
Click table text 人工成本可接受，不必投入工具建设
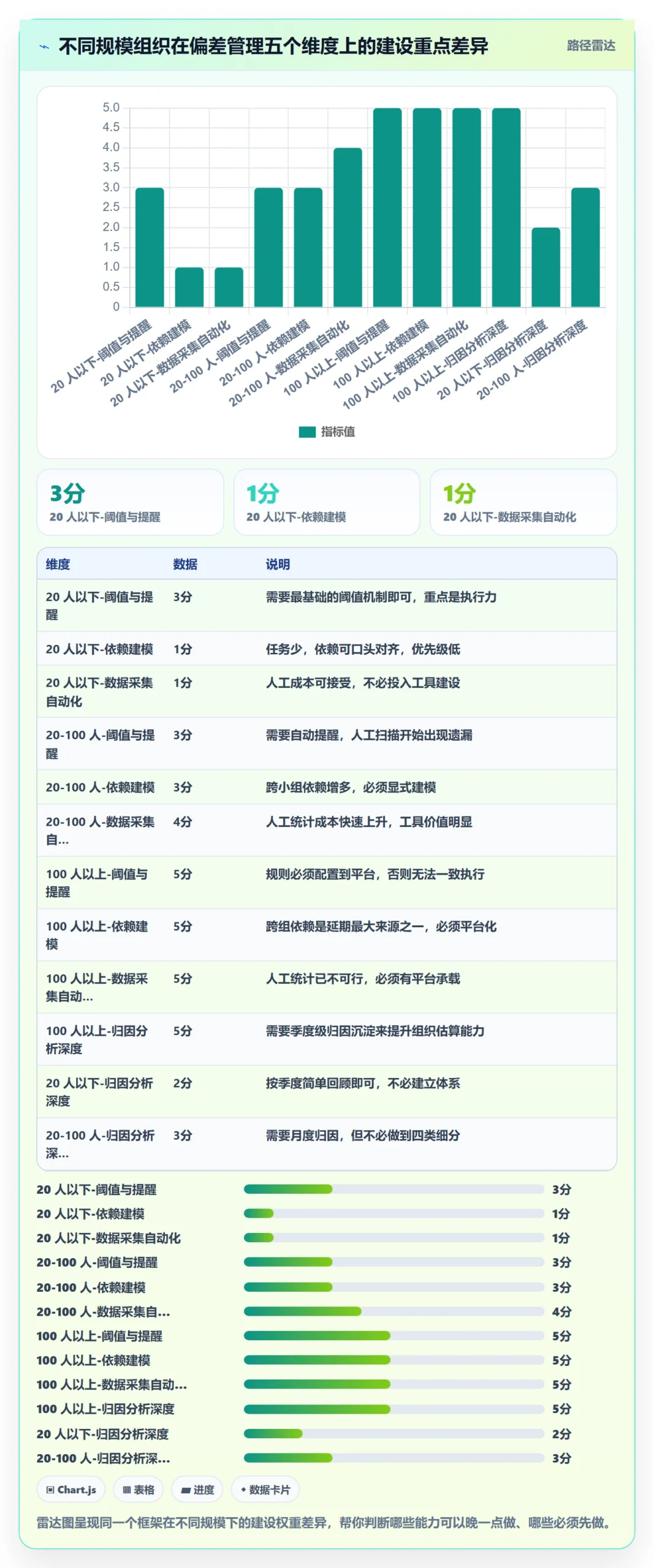[363, 683]
